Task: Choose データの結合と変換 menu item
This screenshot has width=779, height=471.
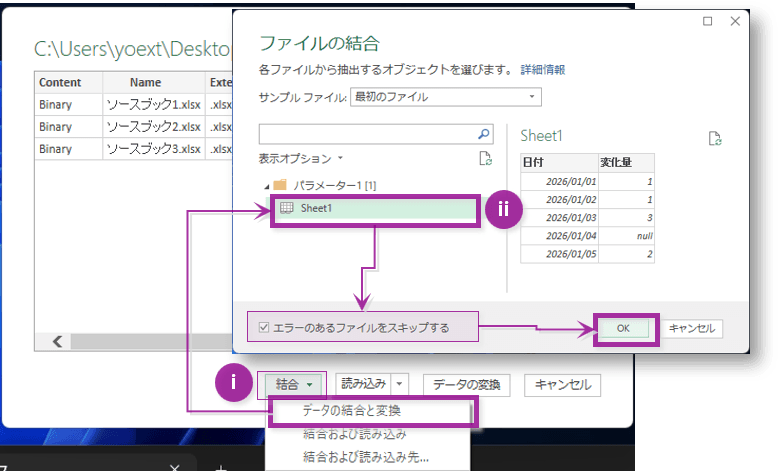Action: (352, 410)
